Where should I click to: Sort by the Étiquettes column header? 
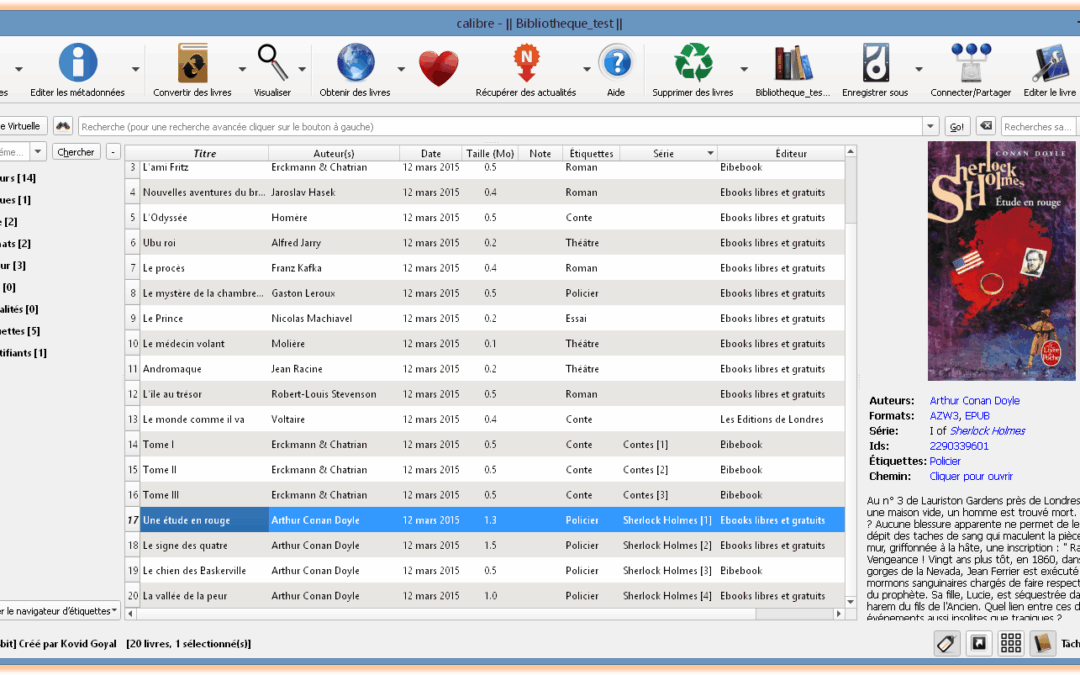[x=591, y=153]
